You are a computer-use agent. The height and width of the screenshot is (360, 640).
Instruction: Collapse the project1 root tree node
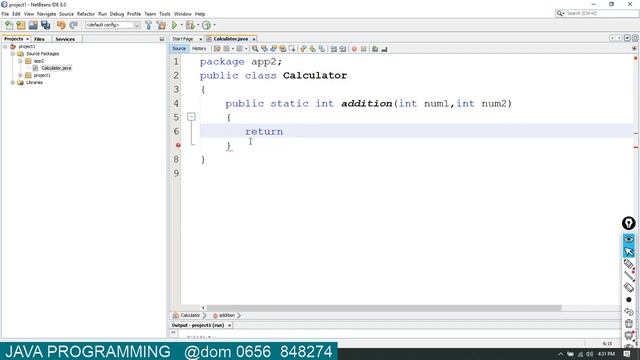pyautogui.click(x=5, y=47)
